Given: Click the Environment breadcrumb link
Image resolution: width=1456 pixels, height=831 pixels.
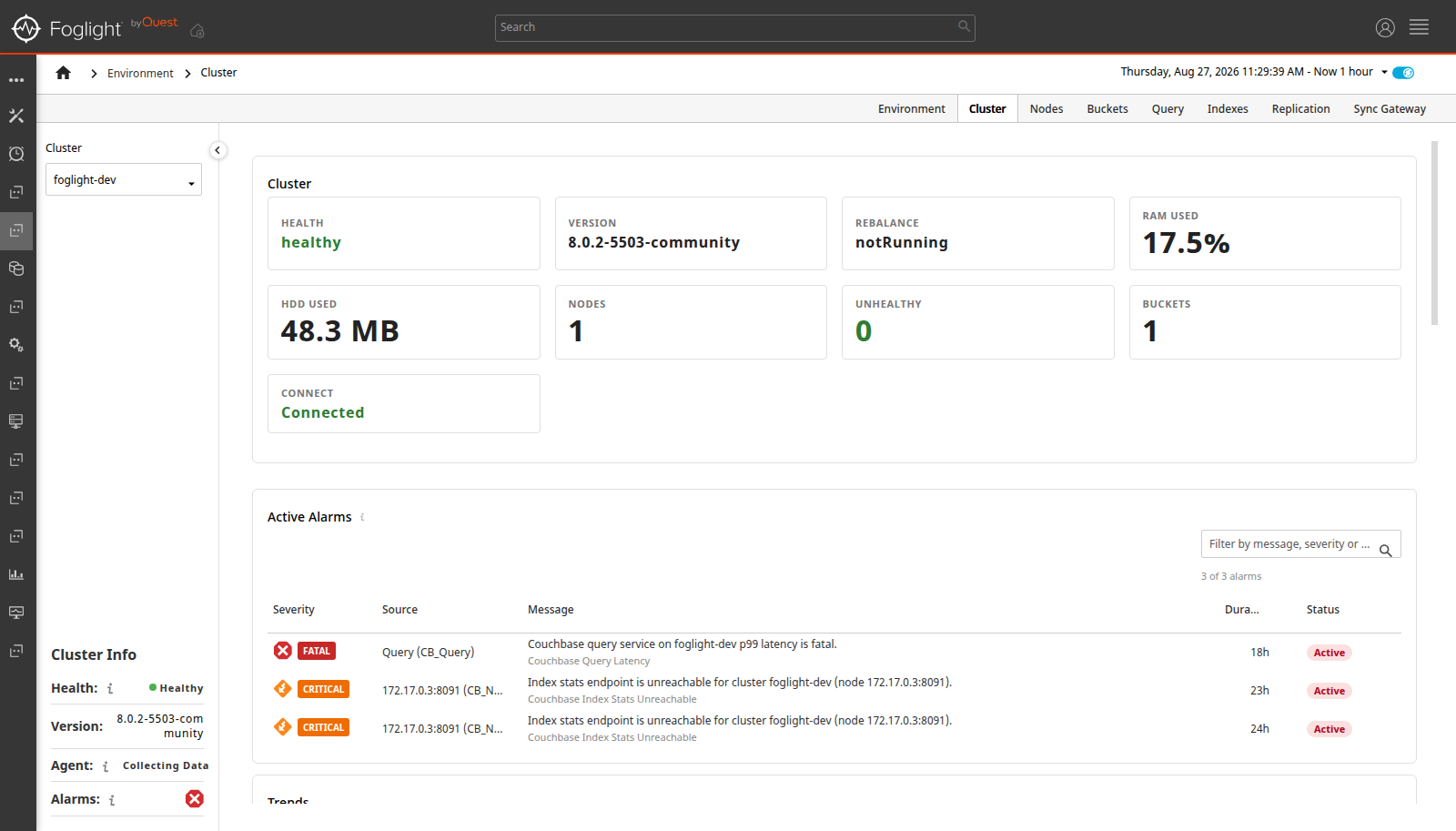Looking at the screenshot, I should [140, 73].
